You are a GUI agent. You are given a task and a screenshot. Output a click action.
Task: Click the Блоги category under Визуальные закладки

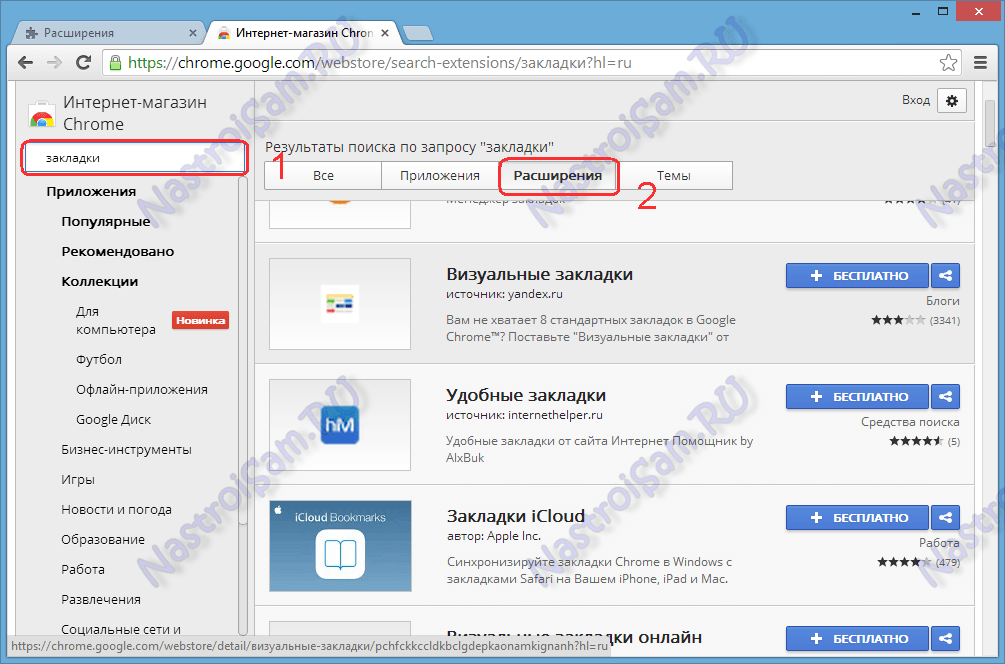coord(942,301)
